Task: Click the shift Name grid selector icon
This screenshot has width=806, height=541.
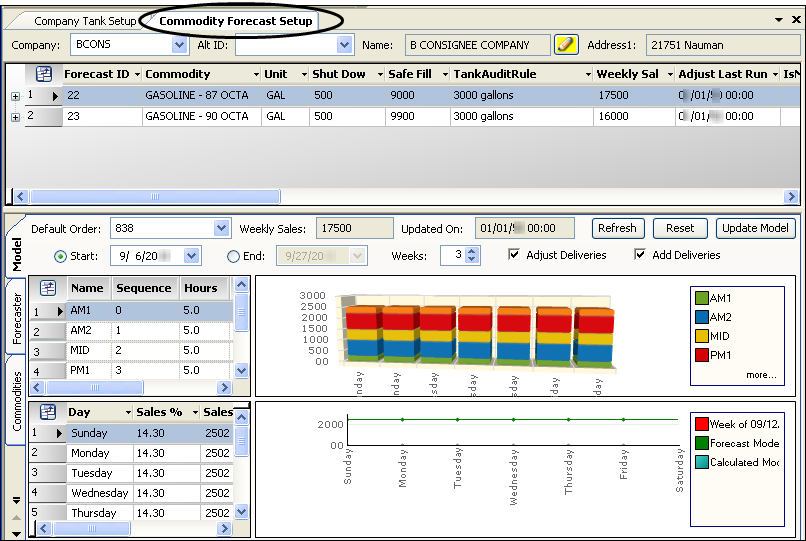Action: (x=47, y=288)
